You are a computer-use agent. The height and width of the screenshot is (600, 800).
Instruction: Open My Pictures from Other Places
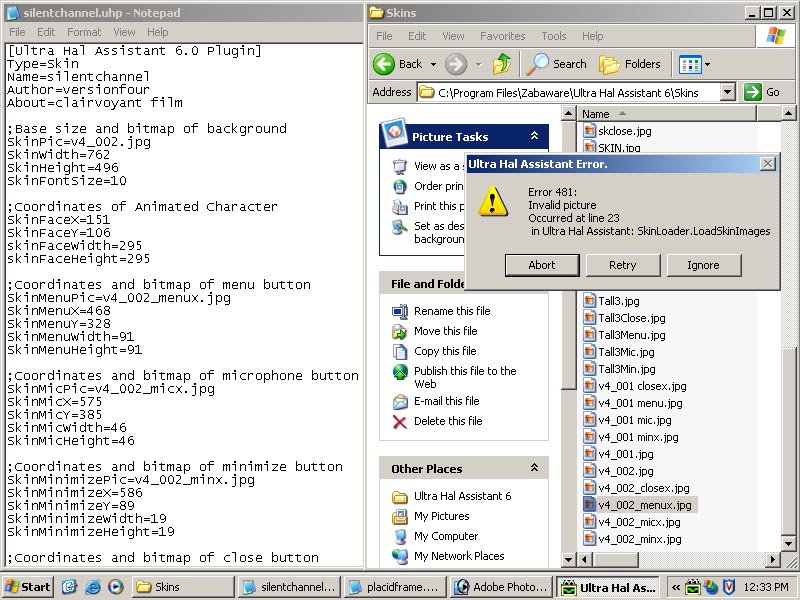[x=441, y=516]
